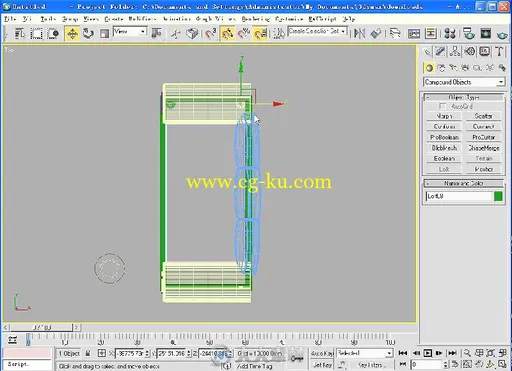
Task: Click the Quick Render teapot icon
Action: coord(502,34)
